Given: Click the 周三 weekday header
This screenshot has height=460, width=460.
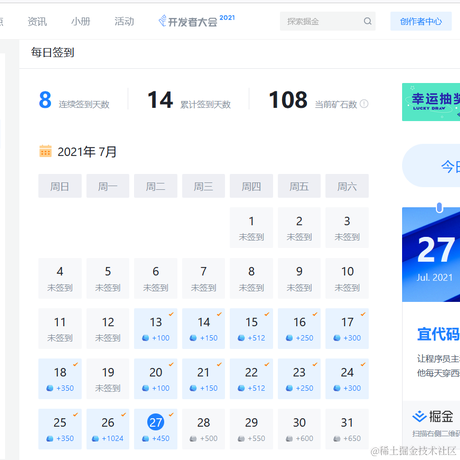Looking at the screenshot, I should 203,186.
